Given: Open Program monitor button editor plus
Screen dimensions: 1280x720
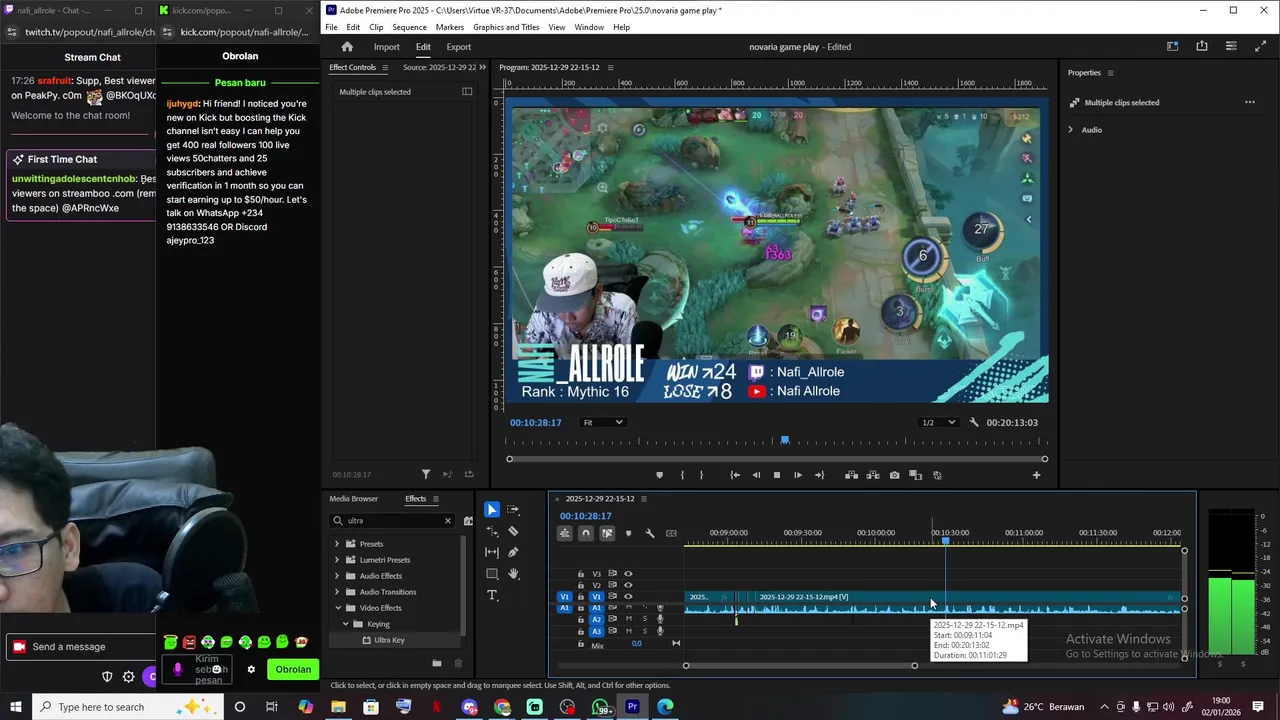Looking at the screenshot, I should 1036,475.
